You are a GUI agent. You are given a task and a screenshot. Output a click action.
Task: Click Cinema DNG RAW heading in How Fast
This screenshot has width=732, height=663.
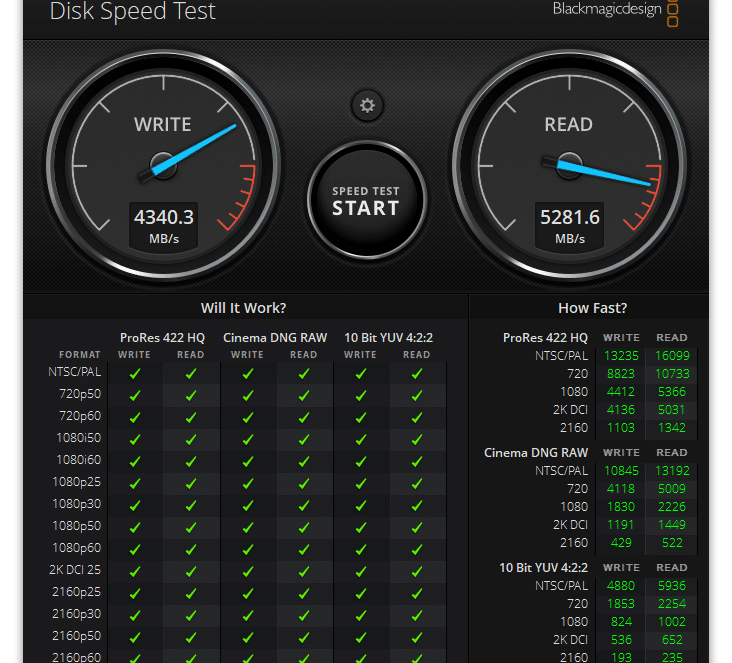pyautogui.click(x=536, y=452)
